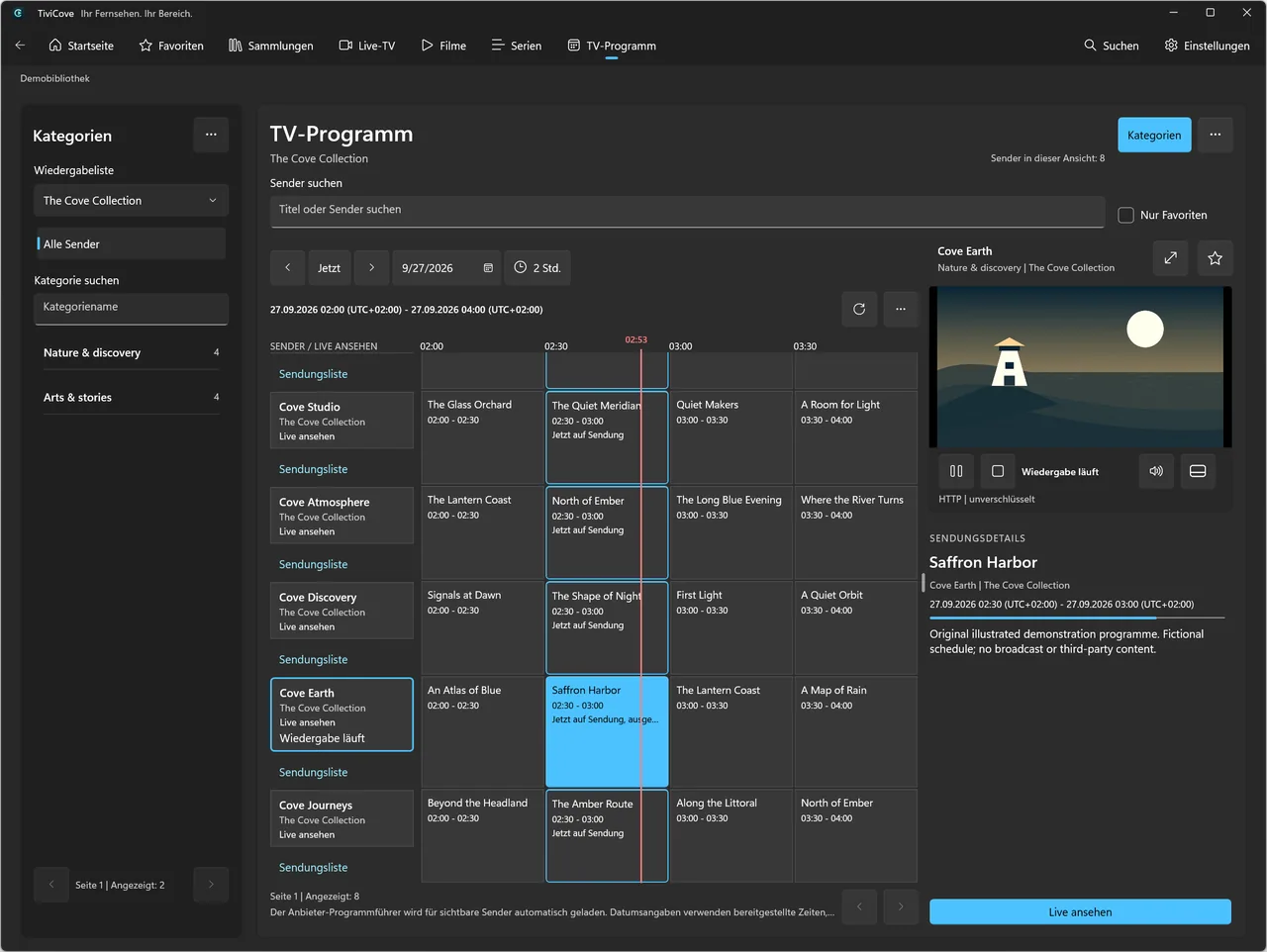This screenshot has height=952, width=1267.
Task: Open the more options button beside the refresh icon
Action: [x=901, y=309]
